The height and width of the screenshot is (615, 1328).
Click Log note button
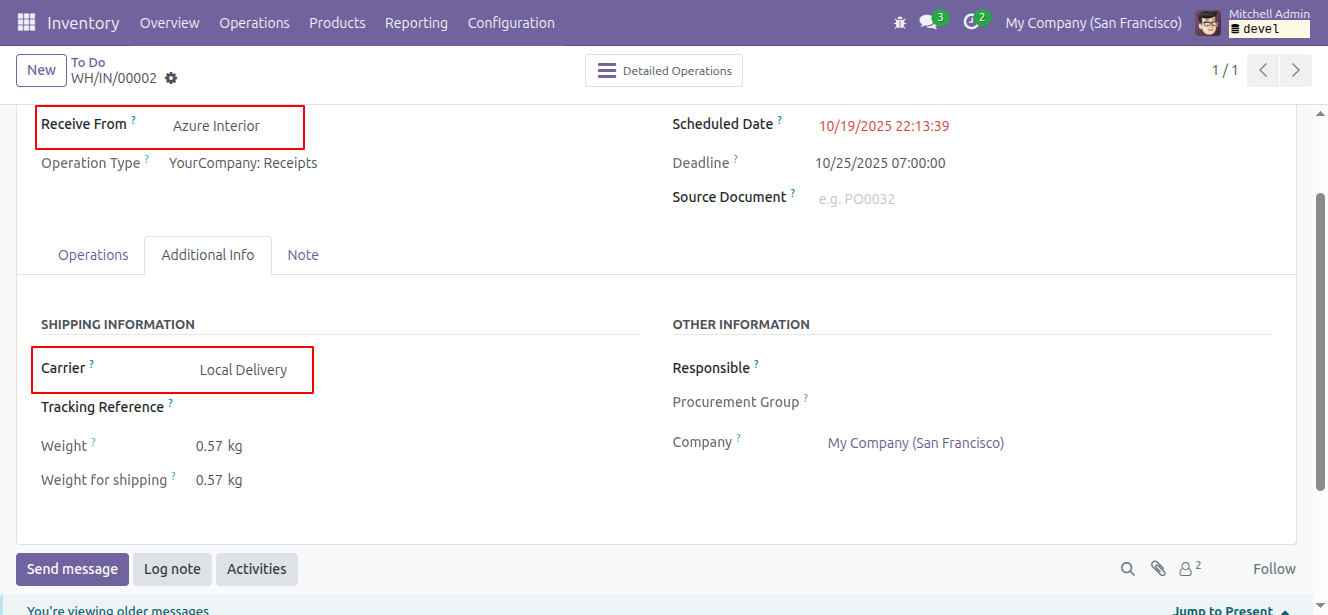pyautogui.click(x=172, y=569)
